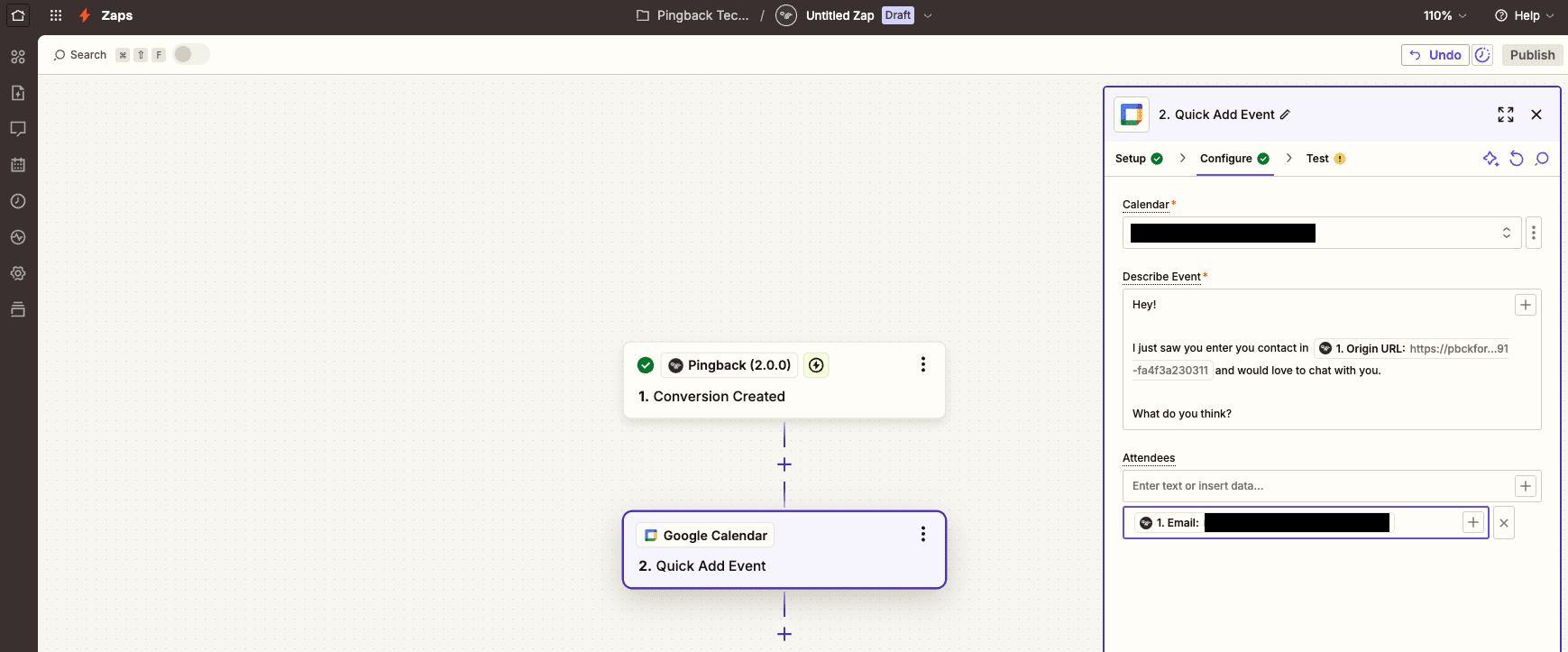
Task: Insert data into the Describe Event field
Action: pyautogui.click(x=1525, y=305)
